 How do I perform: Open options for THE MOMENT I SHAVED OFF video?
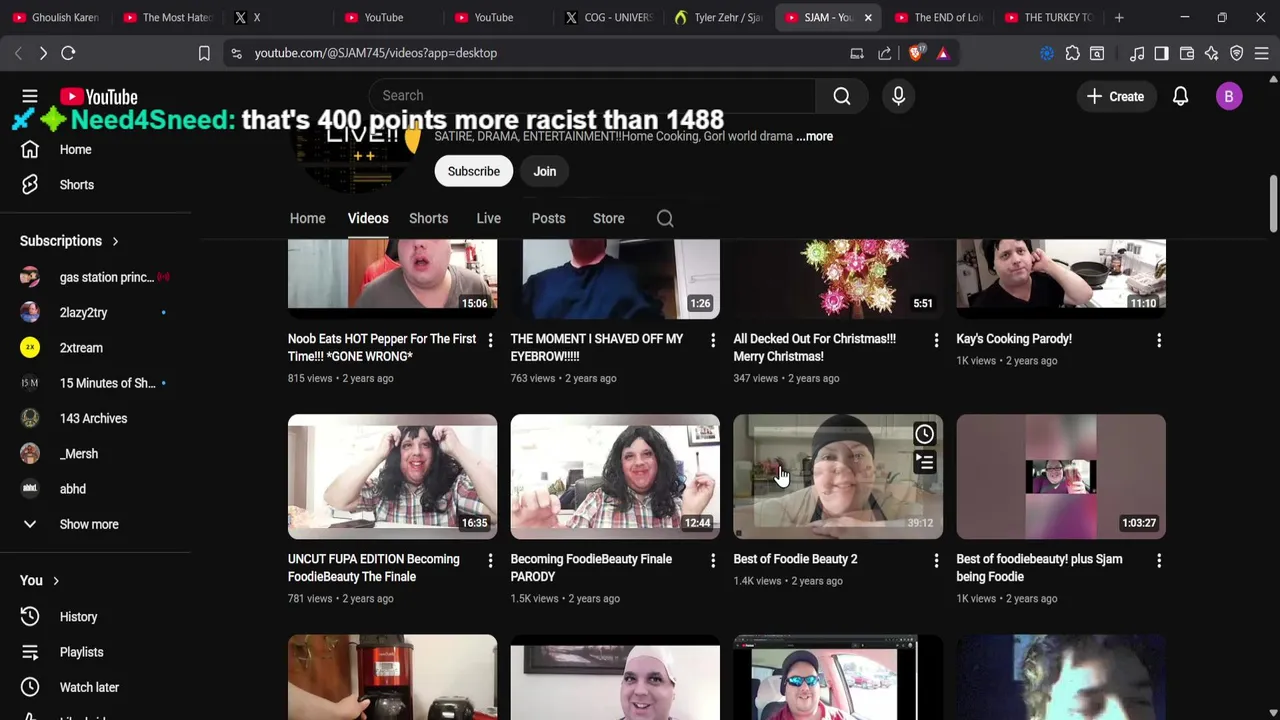[x=713, y=341]
